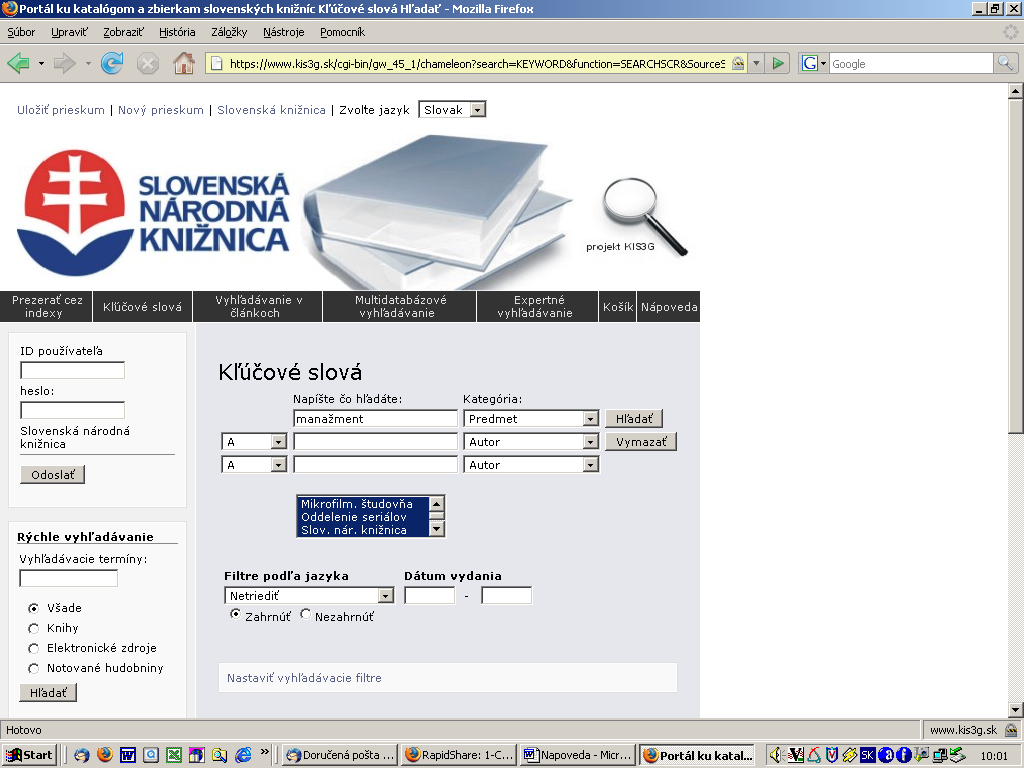The height and width of the screenshot is (768, 1024).
Task: Select the Elektronické zdroje radio button
Action: tap(34, 648)
